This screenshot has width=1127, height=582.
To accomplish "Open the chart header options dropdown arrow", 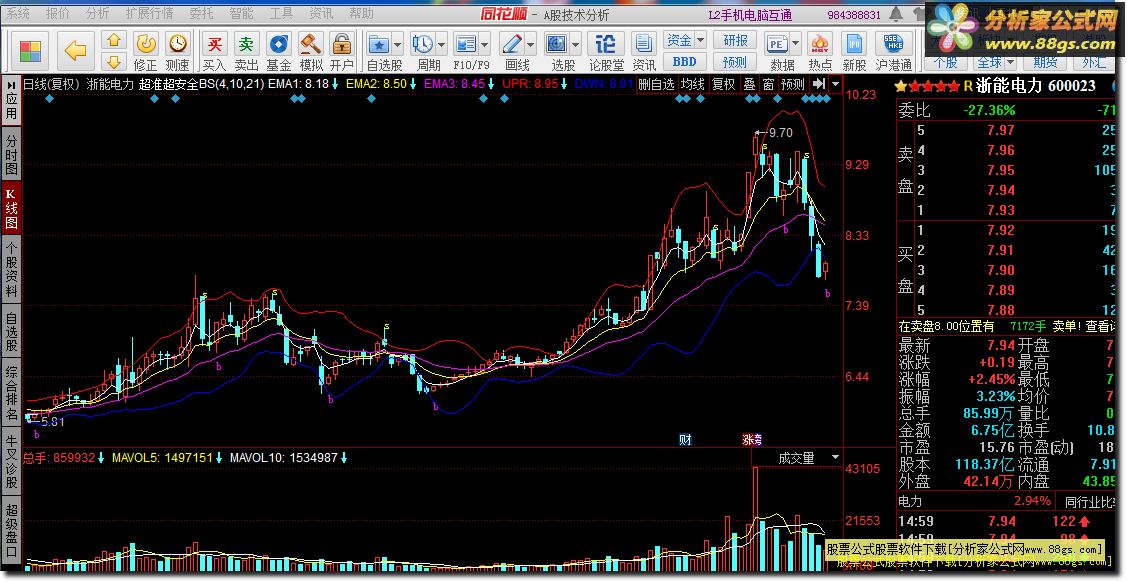I will [x=834, y=84].
